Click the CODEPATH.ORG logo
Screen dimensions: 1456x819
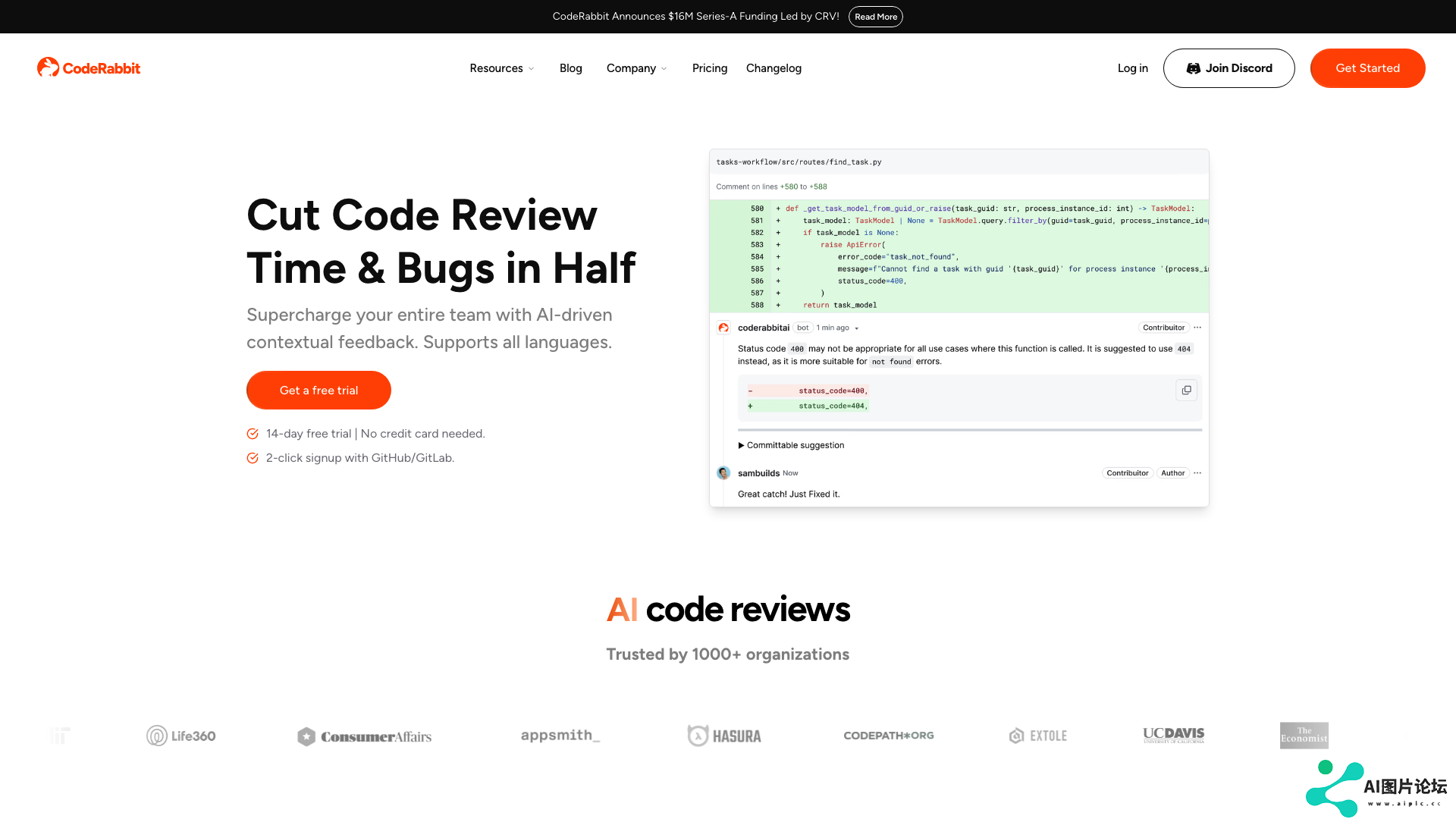point(889,736)
